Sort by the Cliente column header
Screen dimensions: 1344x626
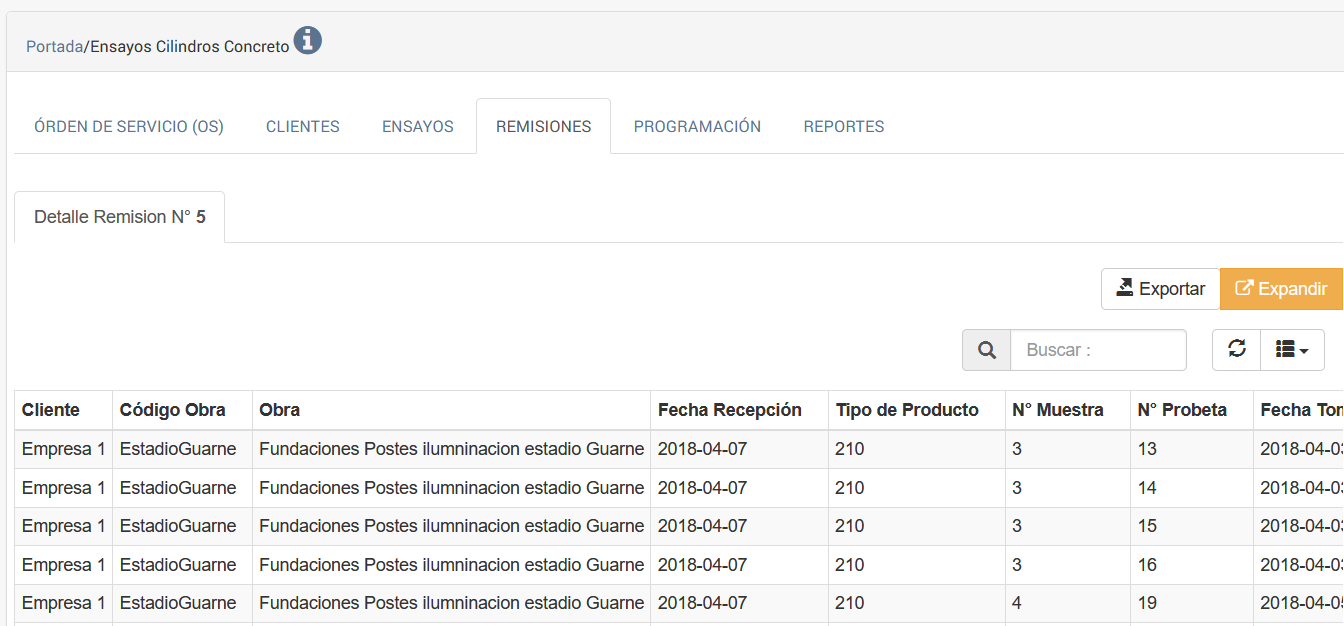(x=51, y=410)
